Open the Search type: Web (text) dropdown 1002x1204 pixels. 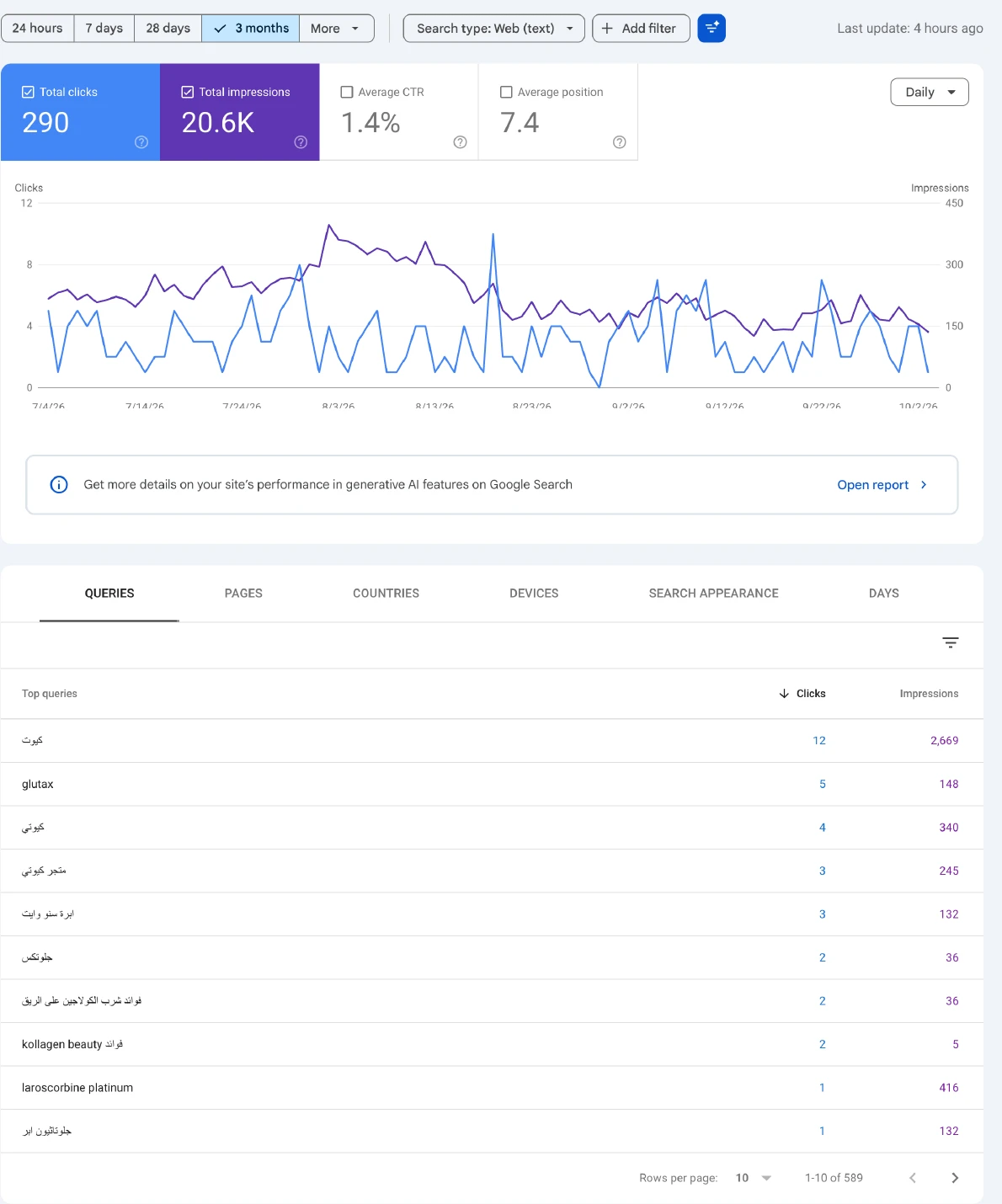pyautogui.click(x=494, y=29)
